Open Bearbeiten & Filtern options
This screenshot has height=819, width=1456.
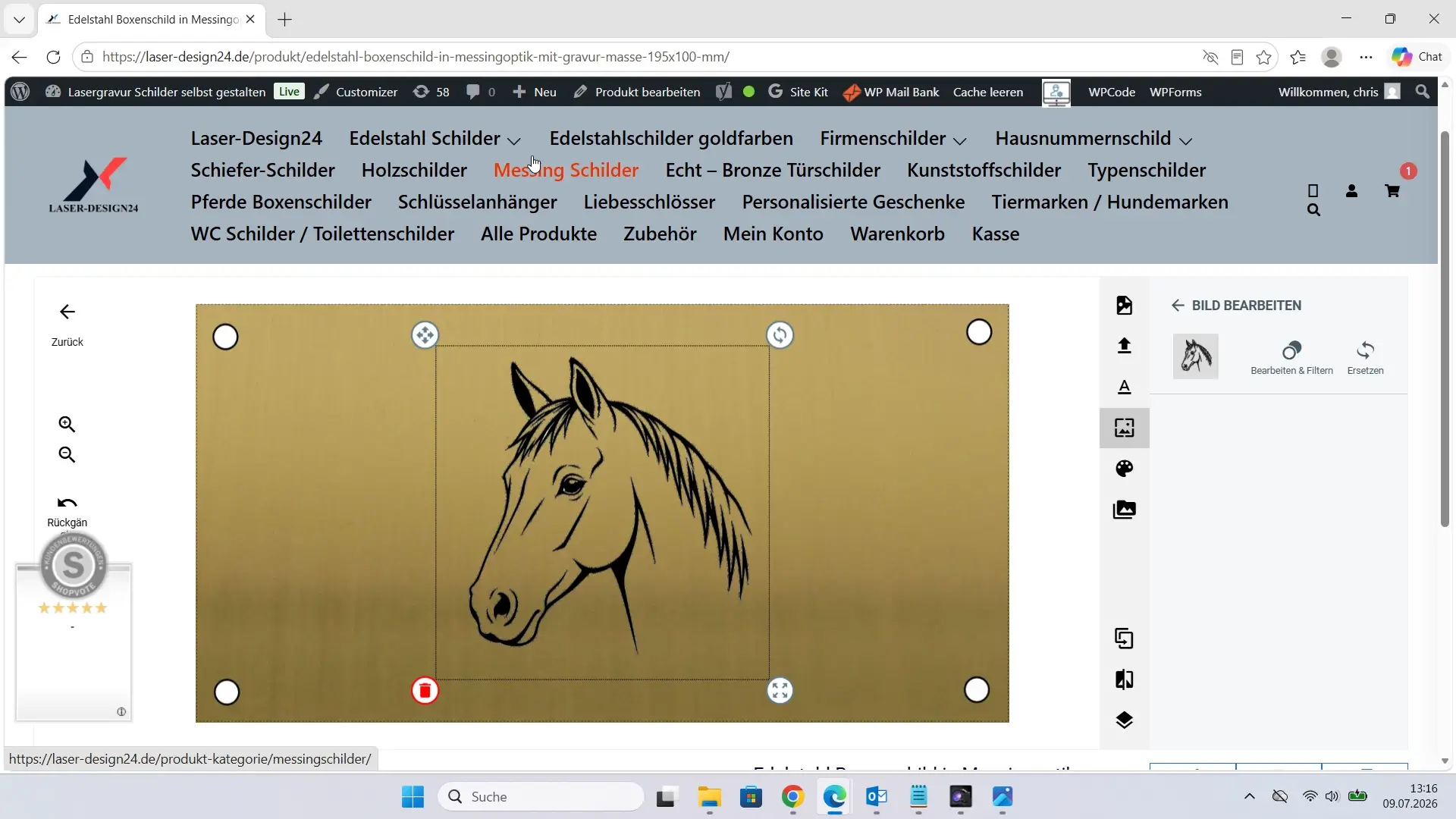pos(1291,358)
